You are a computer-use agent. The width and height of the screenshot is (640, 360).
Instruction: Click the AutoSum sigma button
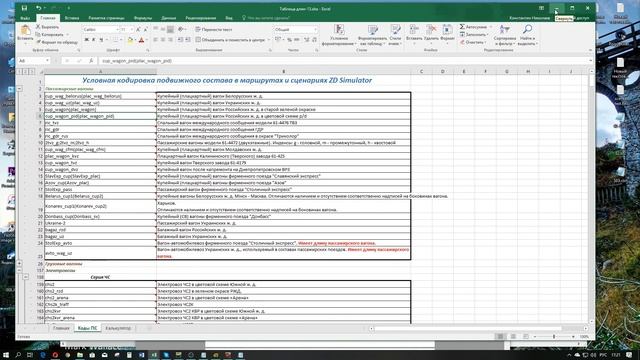[x=462, y=27]
